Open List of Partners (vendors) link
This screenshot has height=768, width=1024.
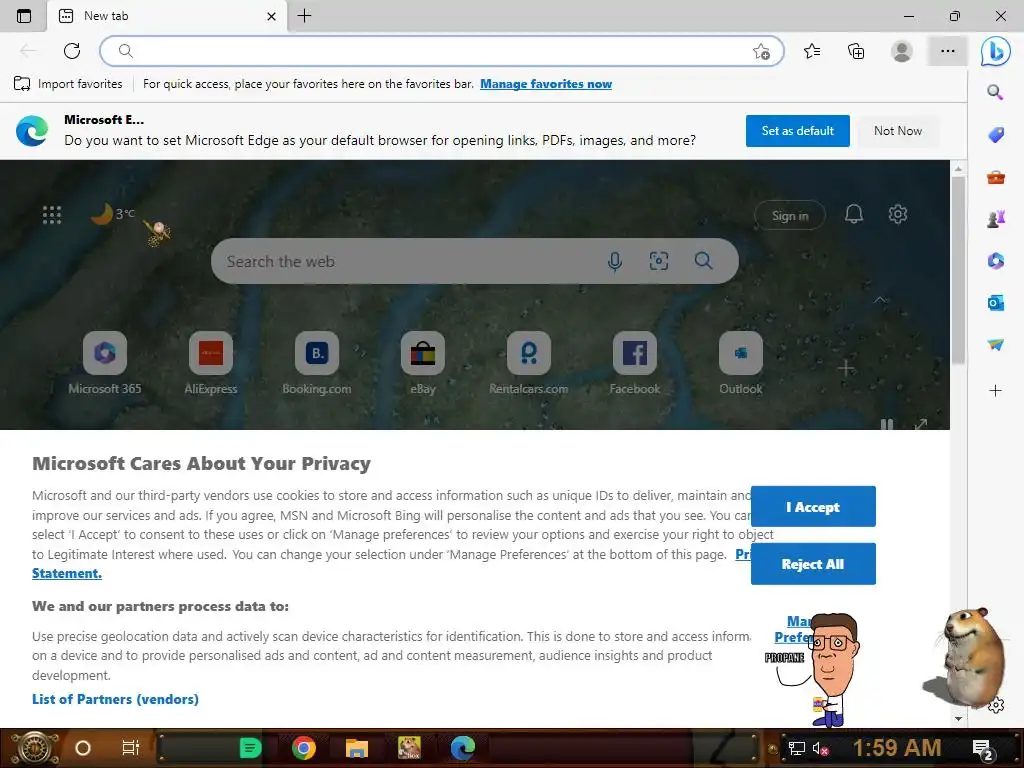[115, 699]
